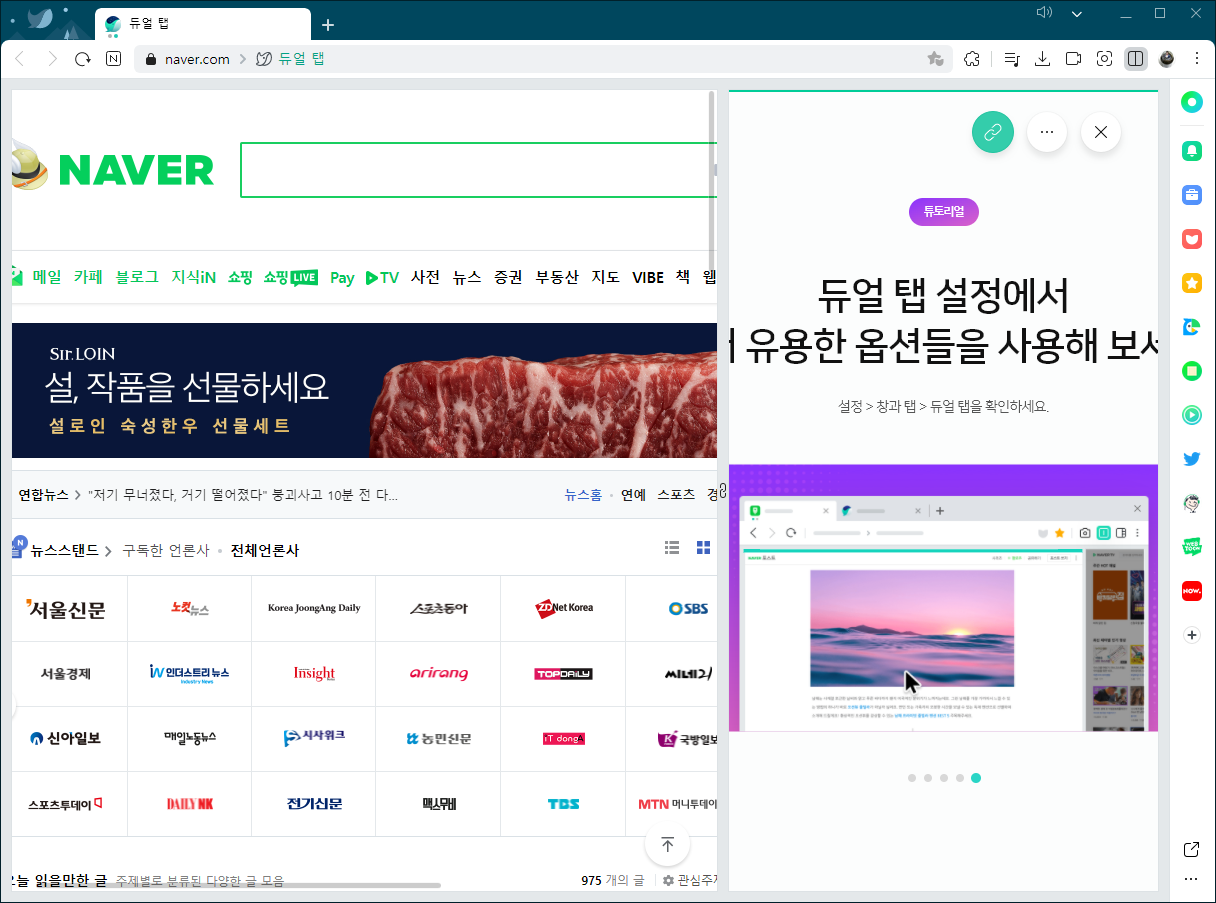1216x903 pixels.
Task: Open the blue briefcase tools sidebar icon
Action: pyautogui.click(x=1191, y=194)
